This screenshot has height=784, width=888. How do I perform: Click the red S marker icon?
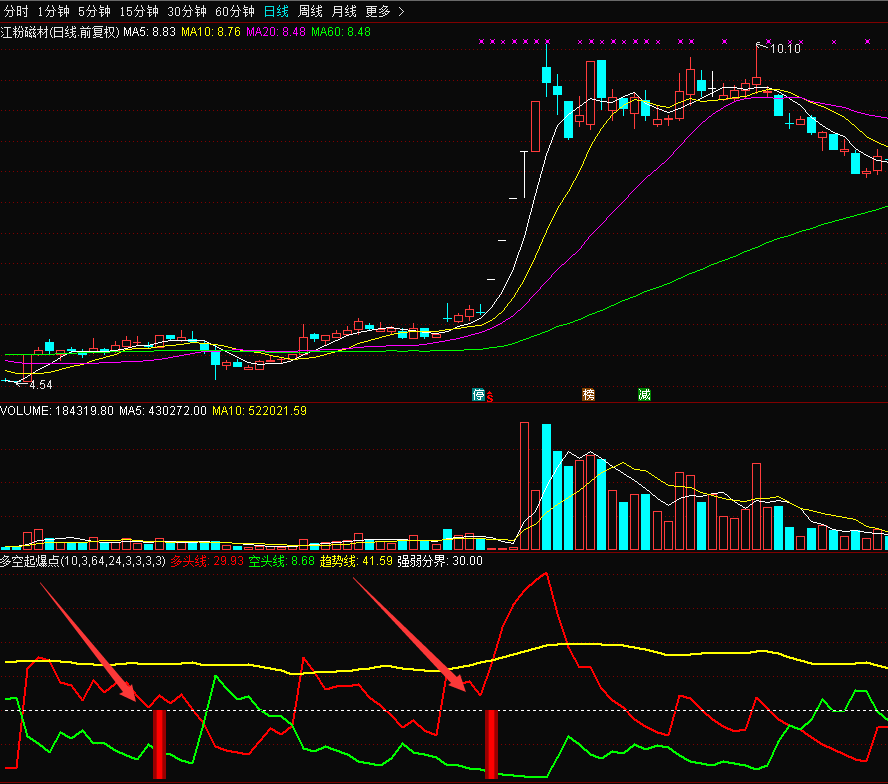click(490, 397)
